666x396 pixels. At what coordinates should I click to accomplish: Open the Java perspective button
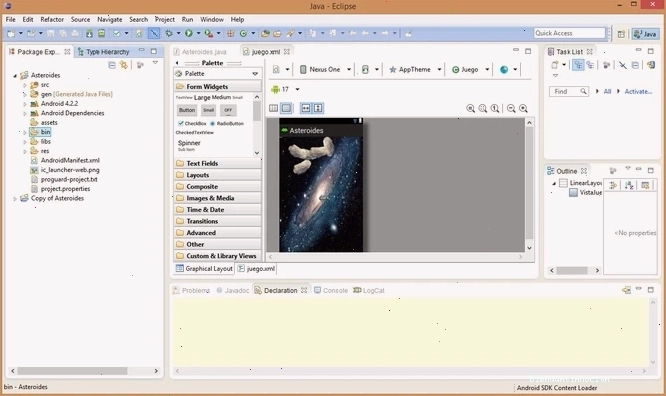click(645, 34)
